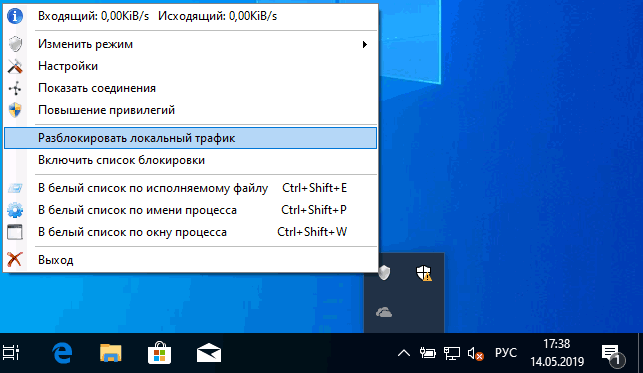Click the Ctrl+Shift+E shortcut label
Viewport: 643px width, 373px height.
(315, 188)
